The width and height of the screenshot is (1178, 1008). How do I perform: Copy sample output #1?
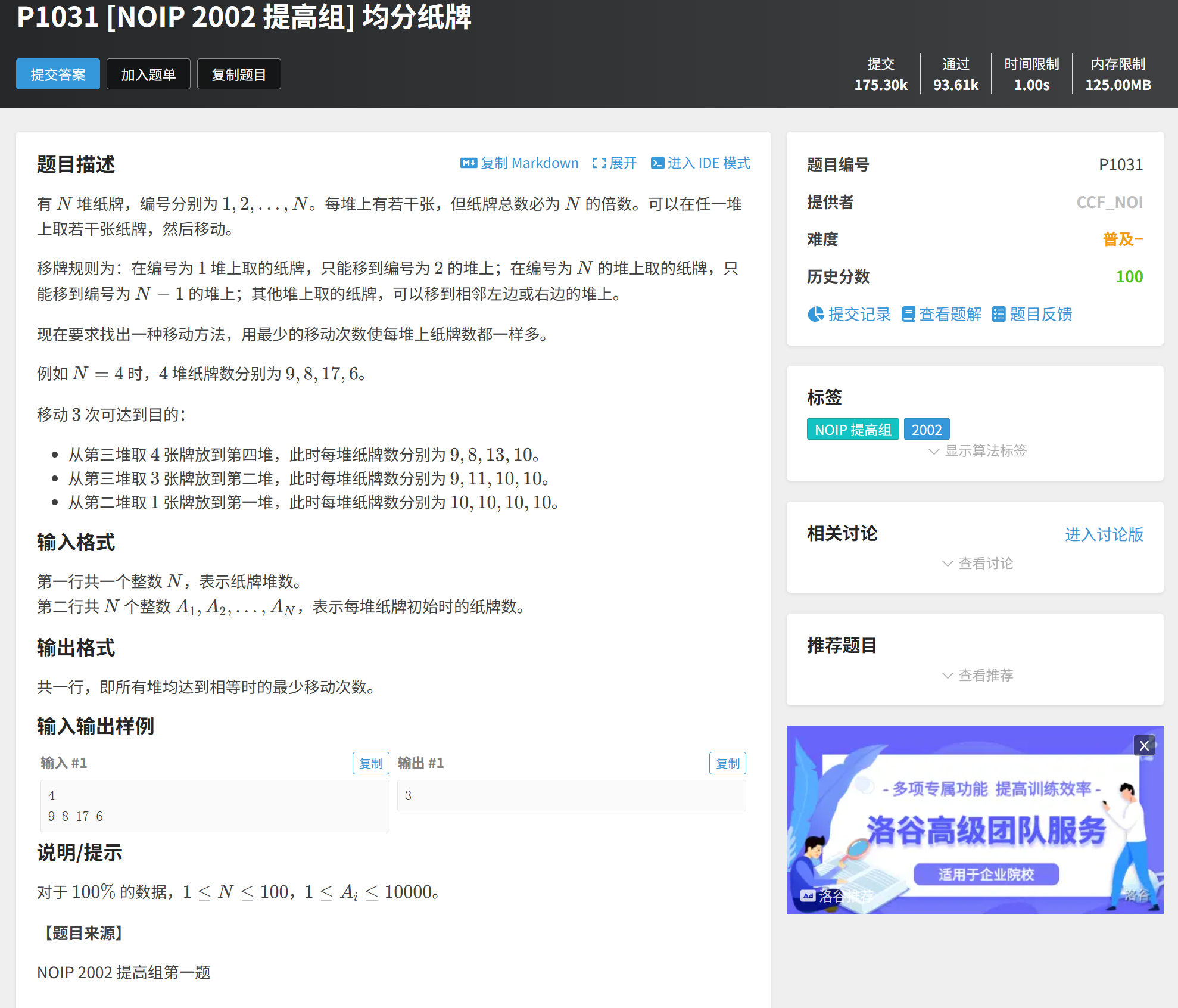[x=727, y=763]
